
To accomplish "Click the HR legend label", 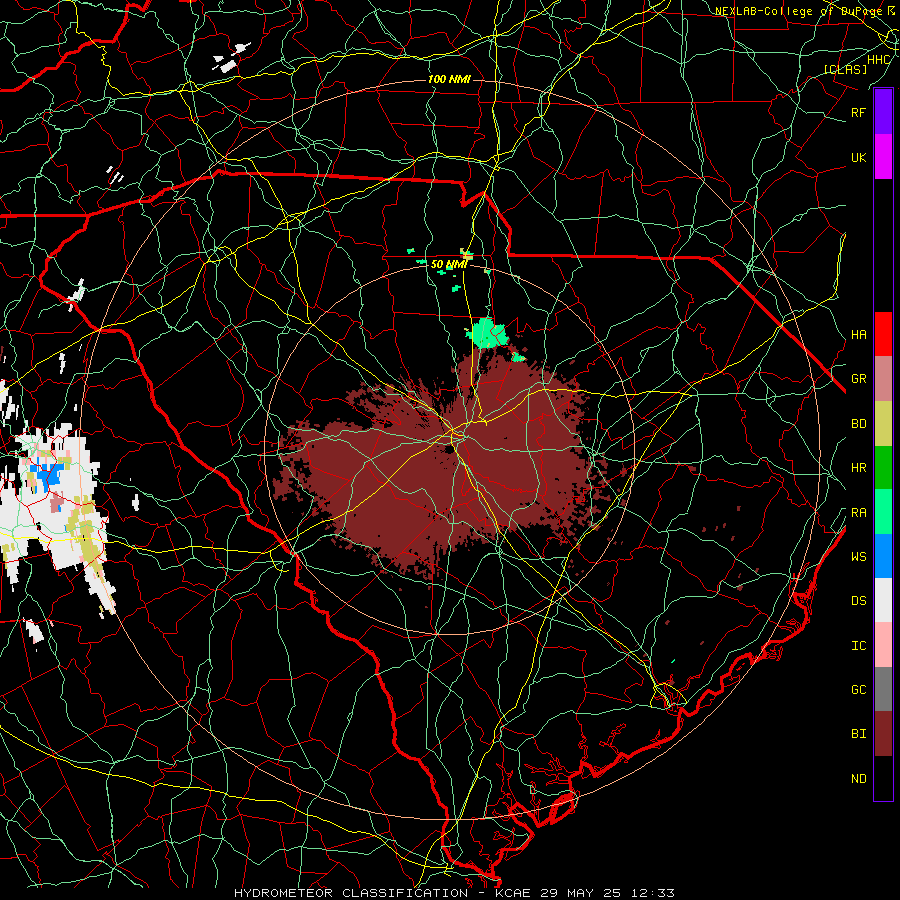I will tap(858, 468).
